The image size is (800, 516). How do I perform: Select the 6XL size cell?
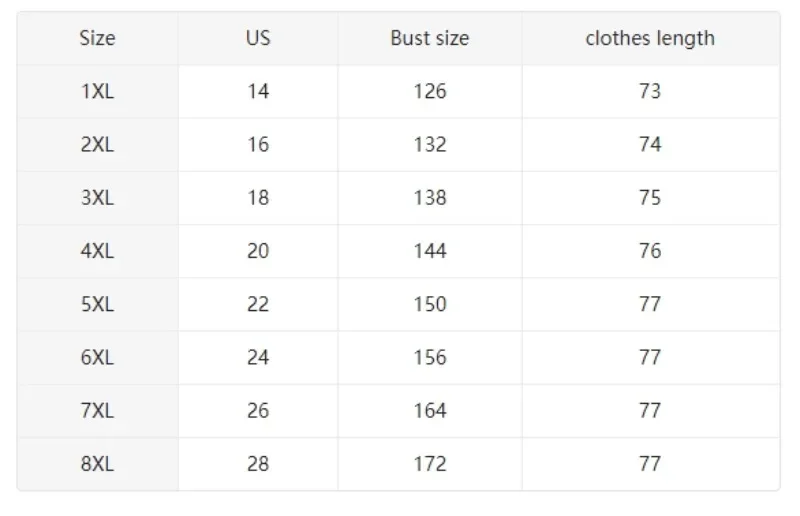97,357
